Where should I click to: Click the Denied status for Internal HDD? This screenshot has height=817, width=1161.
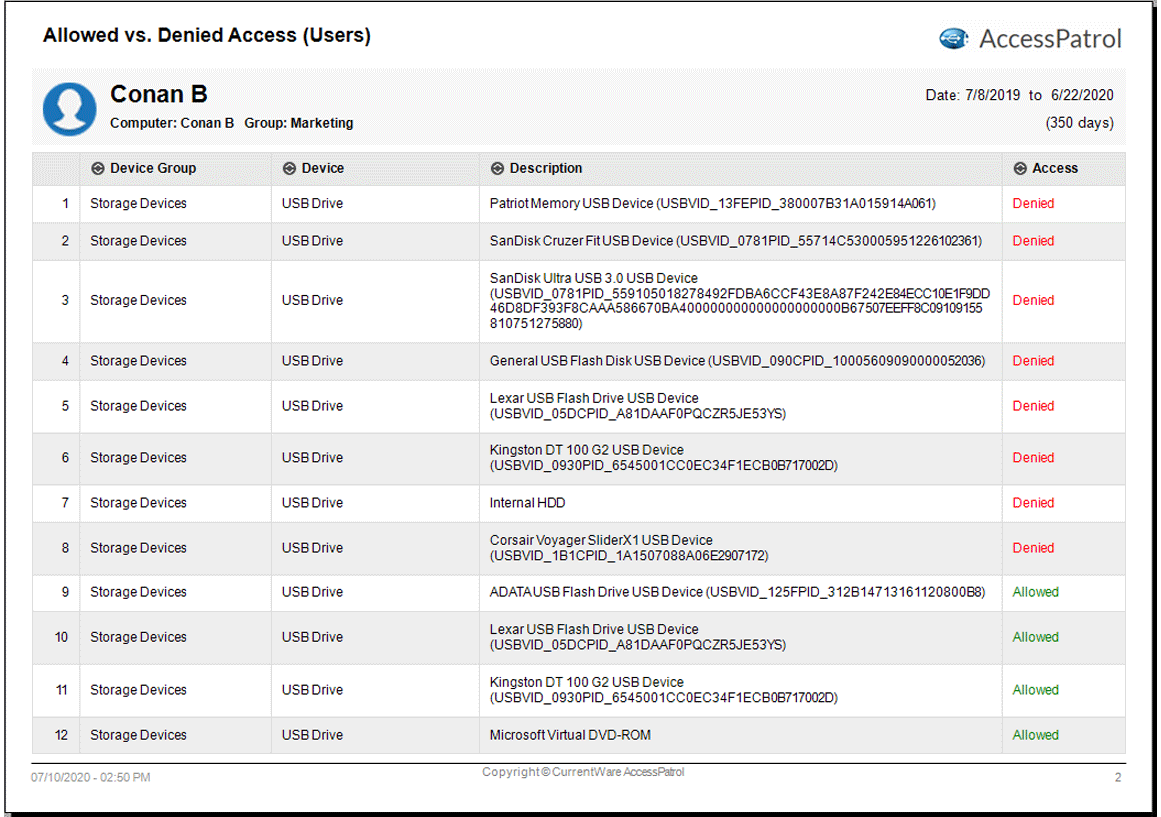[1033, 503]
